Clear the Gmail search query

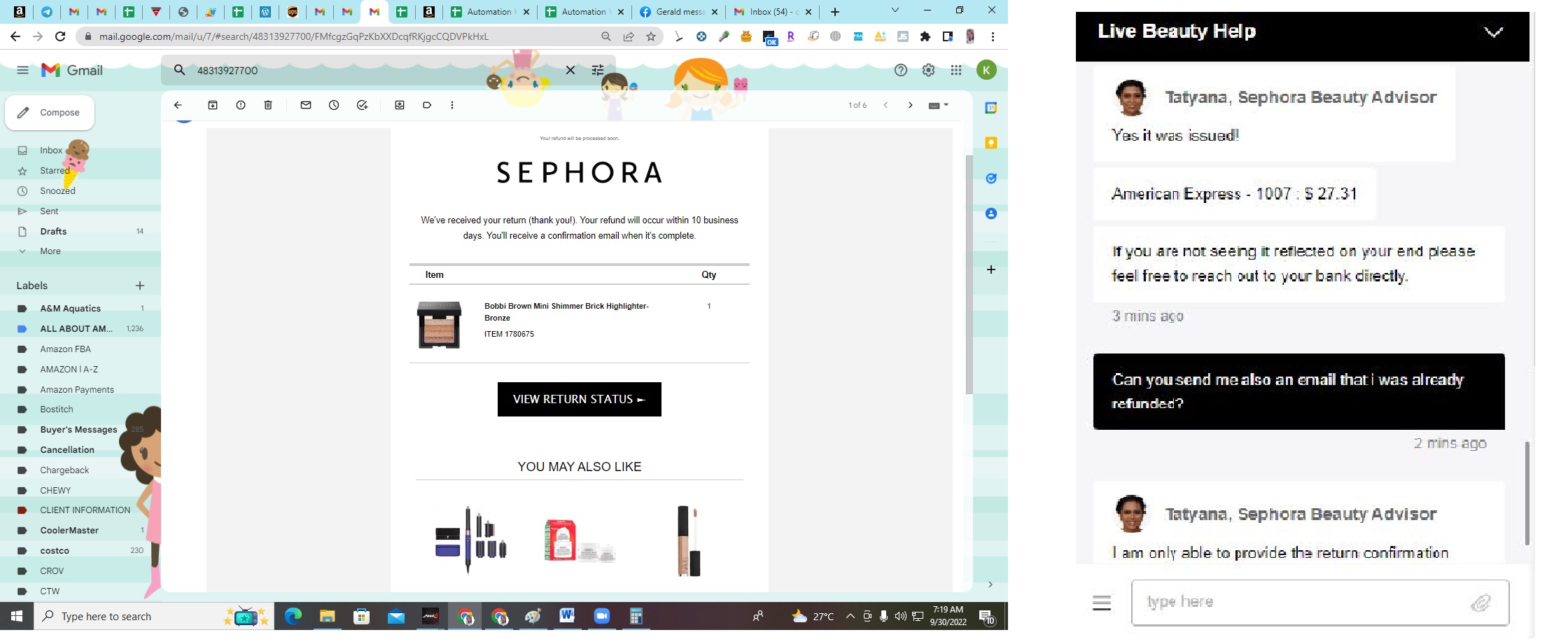point(570,70)
